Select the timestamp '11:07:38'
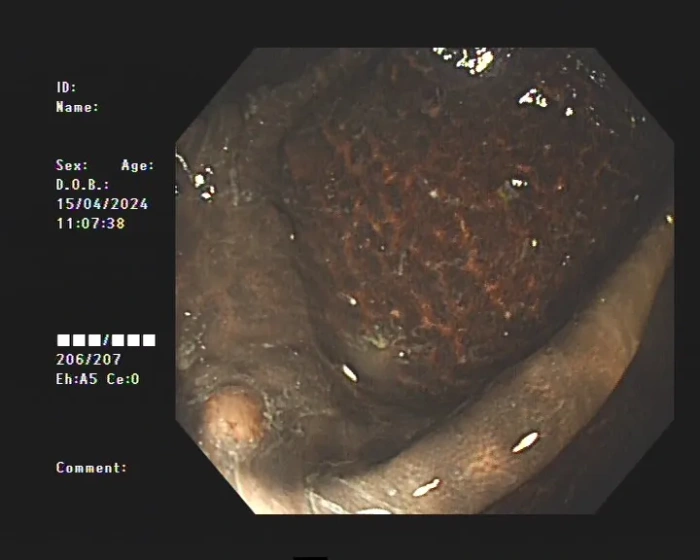Viewport: 700px width, 560px height. [91, 223]
